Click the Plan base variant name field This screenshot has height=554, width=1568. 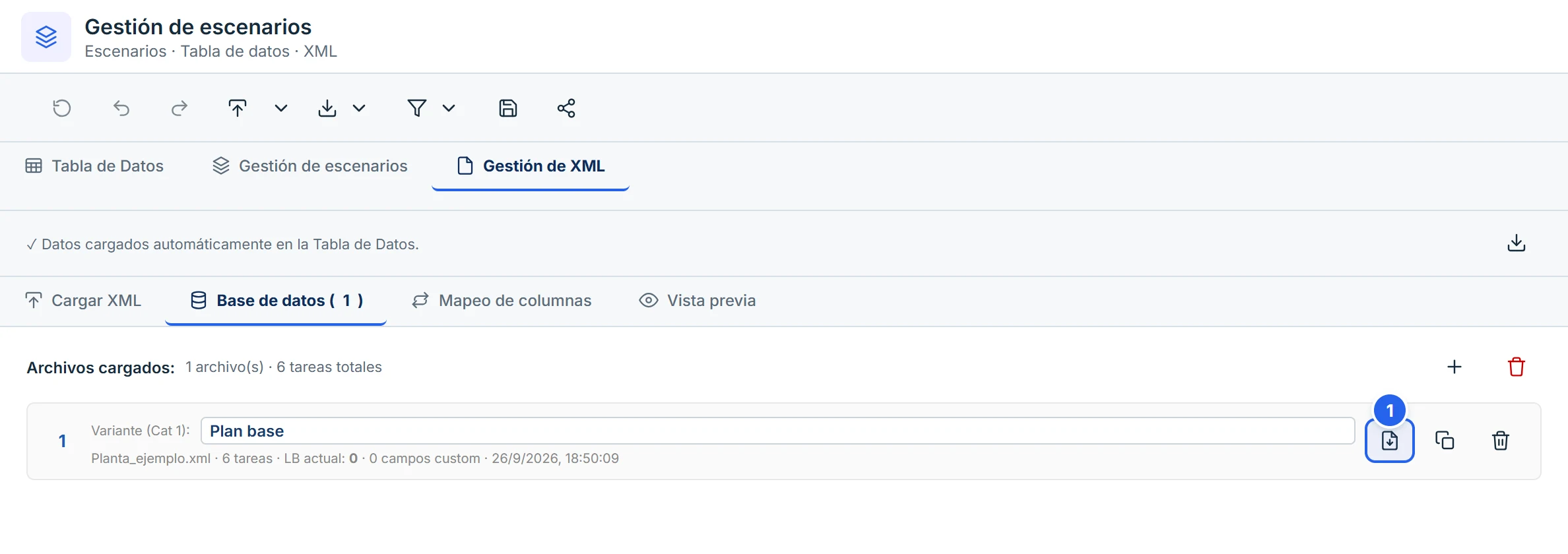point(777,431)
